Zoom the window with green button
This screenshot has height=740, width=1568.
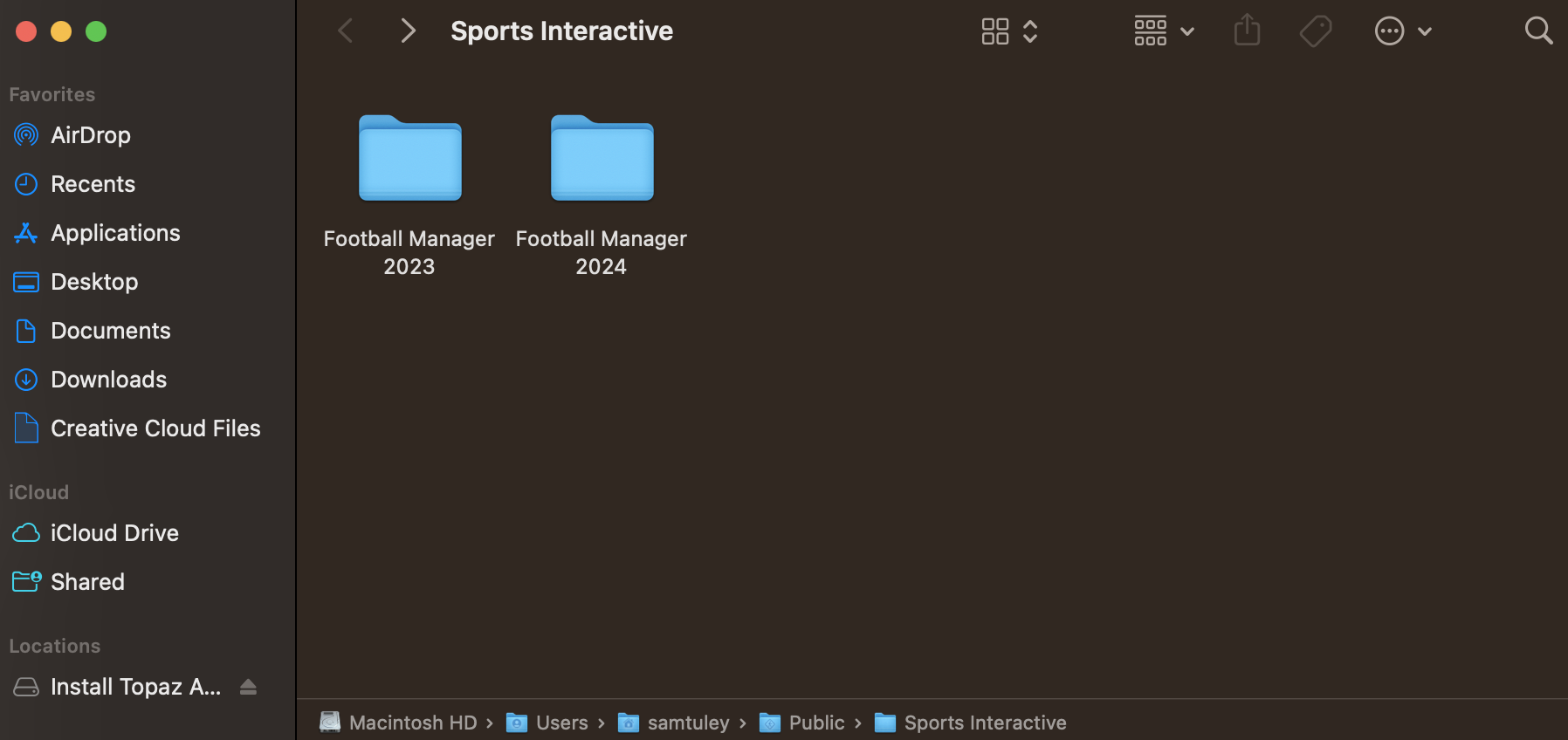pos(96,31)
